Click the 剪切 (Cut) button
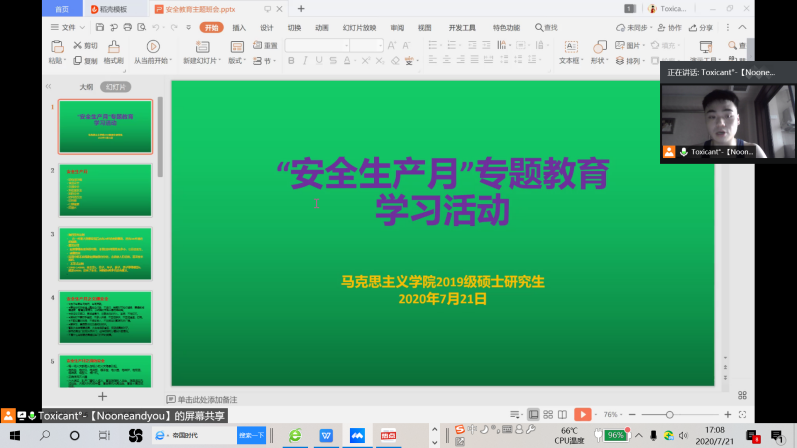This screenshot has width=797, height=448. pos(85,46)
